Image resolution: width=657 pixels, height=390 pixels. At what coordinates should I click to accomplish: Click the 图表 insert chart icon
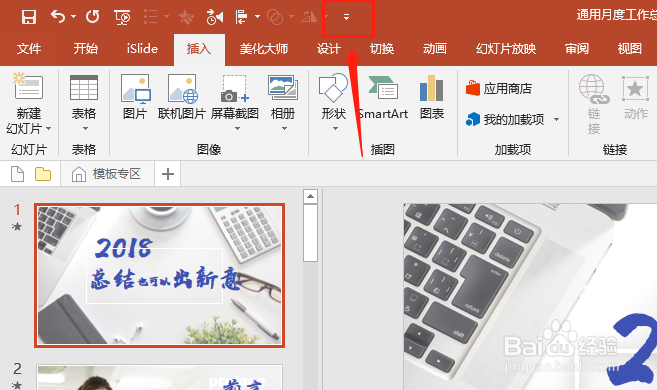click(432, 88)
